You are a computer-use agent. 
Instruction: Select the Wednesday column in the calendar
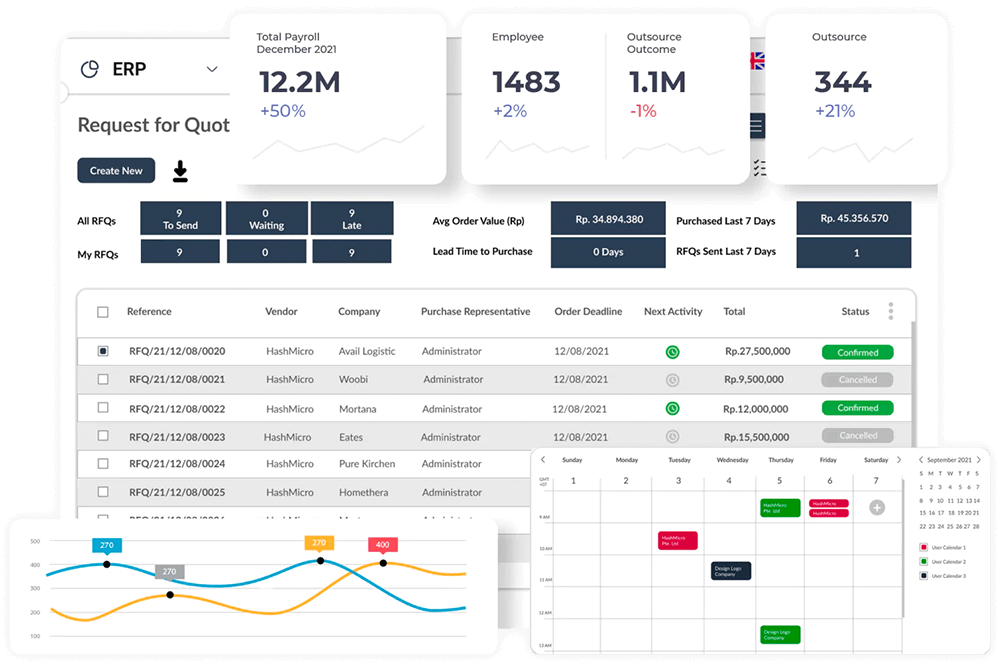tap(729, 459)
